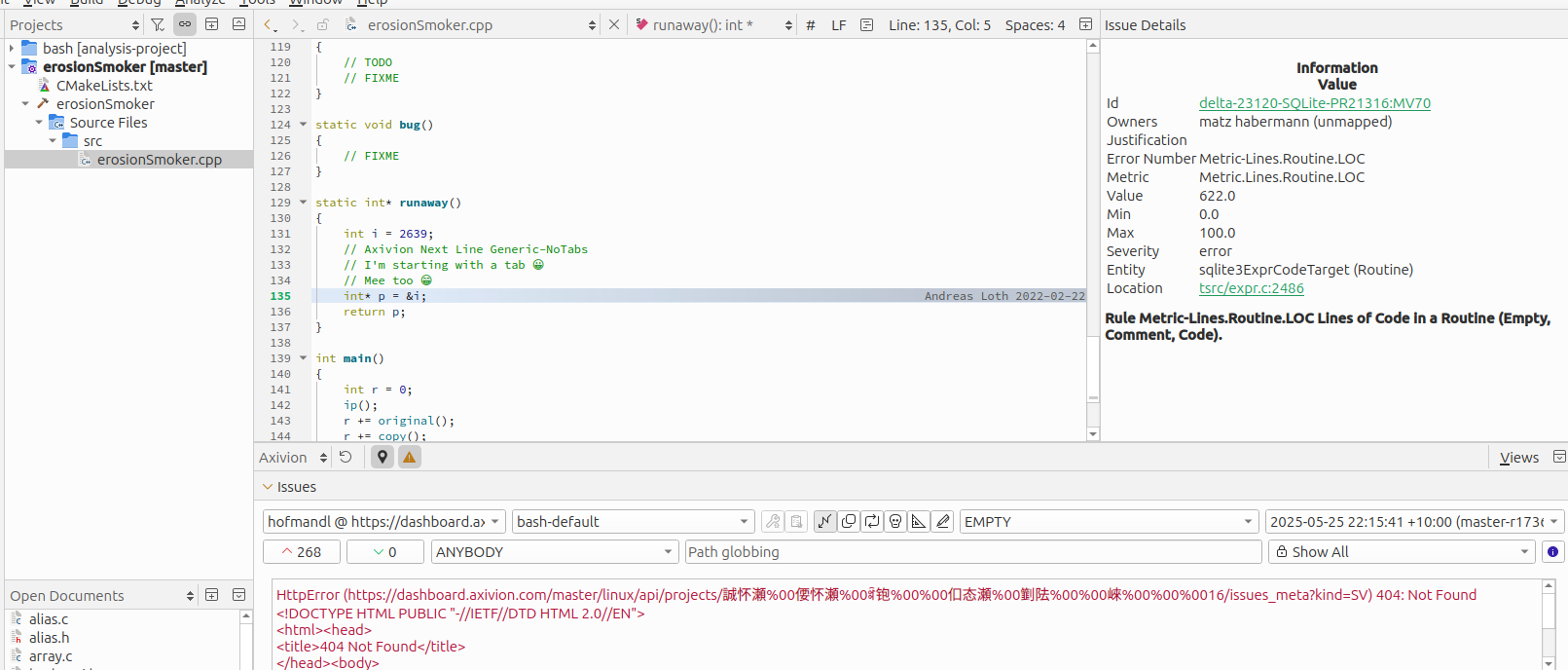Place cursor on line 136 return p;

coord(375,312)
